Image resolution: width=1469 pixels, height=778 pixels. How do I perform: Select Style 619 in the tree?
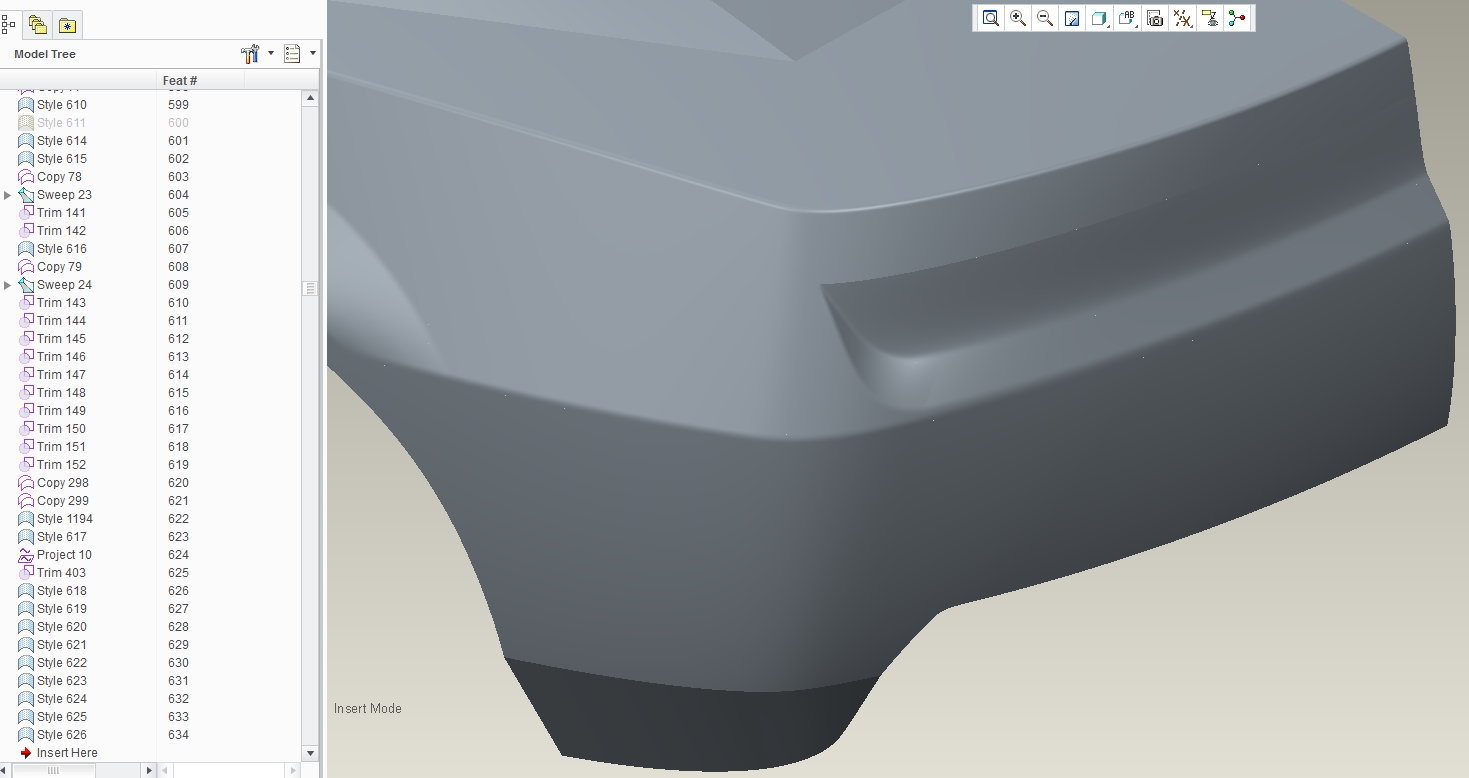[62, 609]
